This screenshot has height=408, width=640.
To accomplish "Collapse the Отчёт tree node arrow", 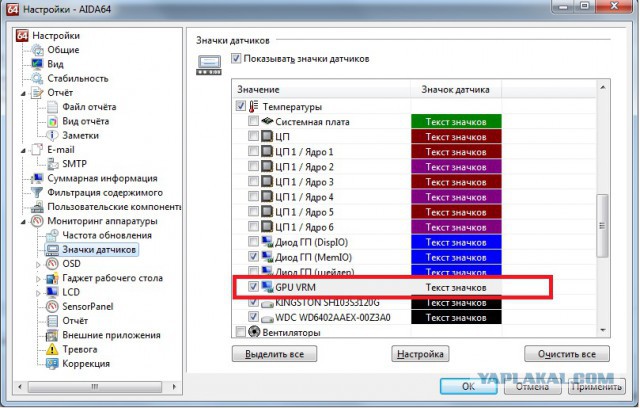I will 23,93.
